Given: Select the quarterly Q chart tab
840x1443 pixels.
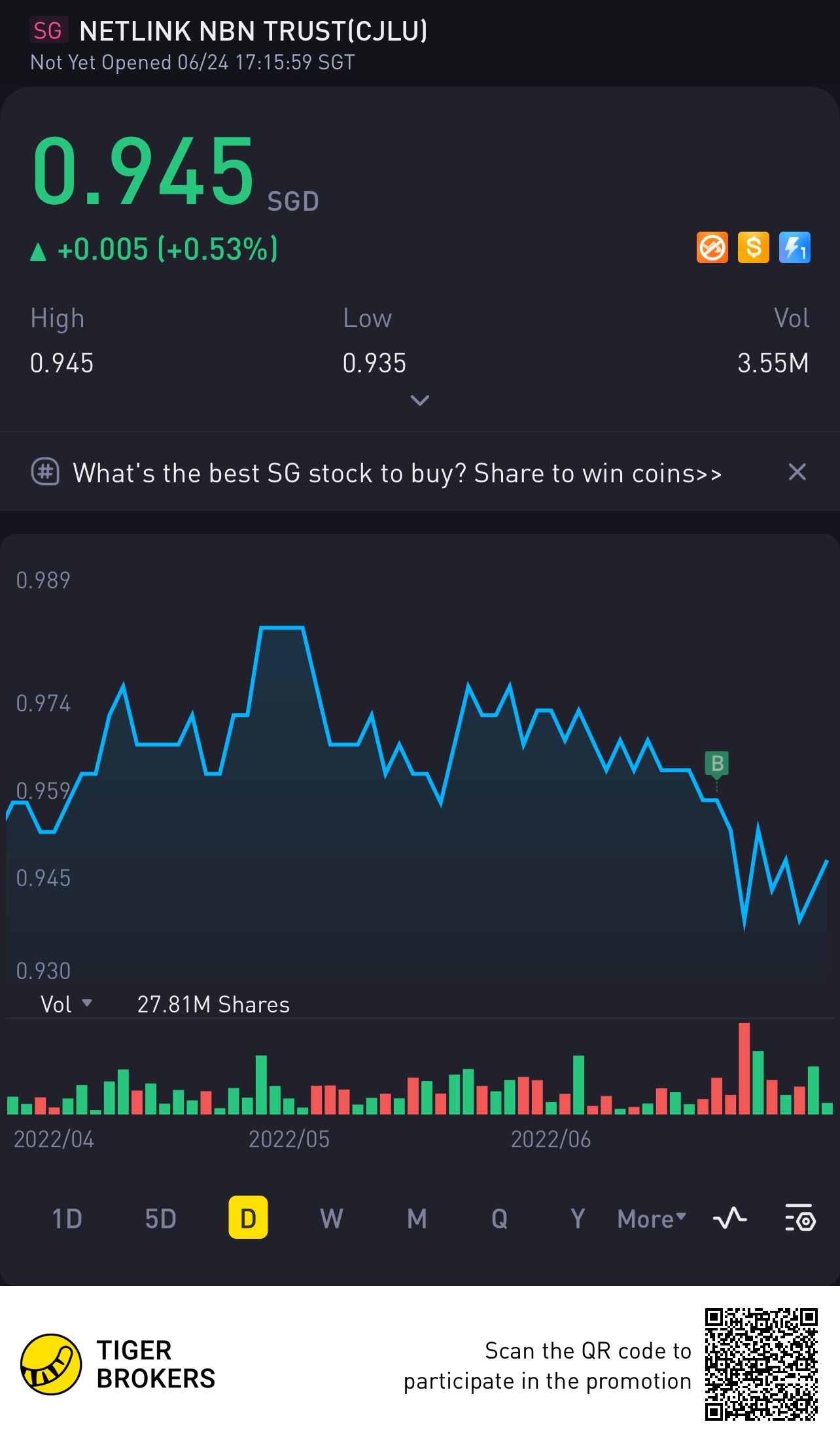Looking at the screenshot, I should (x=499, y=1219).
